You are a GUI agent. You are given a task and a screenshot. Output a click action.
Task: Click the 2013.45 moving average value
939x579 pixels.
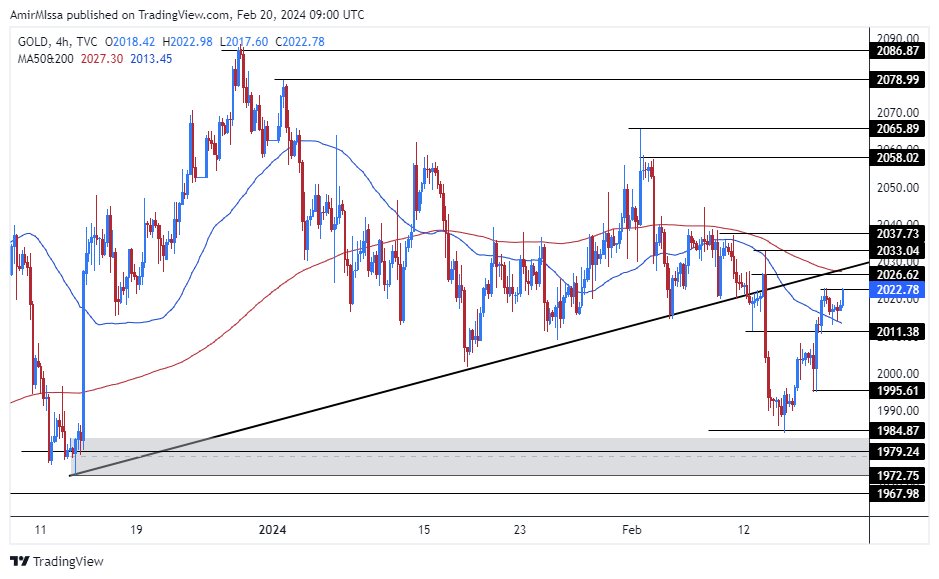coord(151,59)
